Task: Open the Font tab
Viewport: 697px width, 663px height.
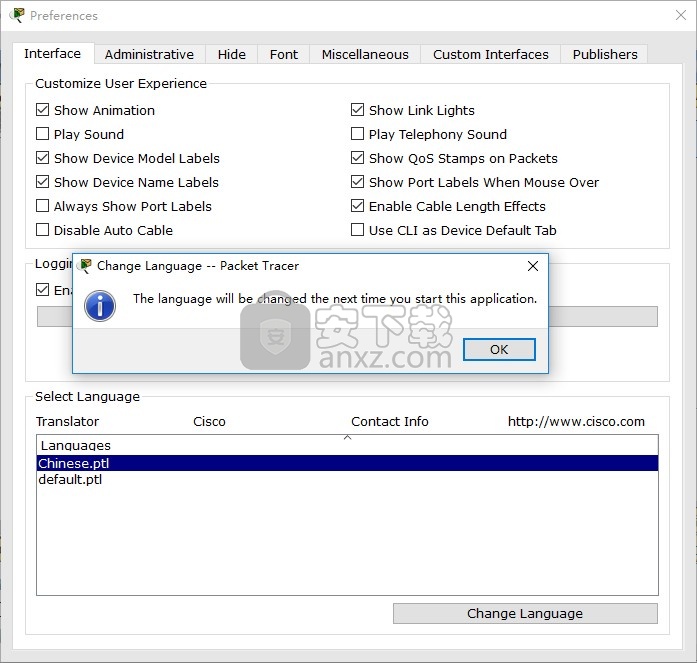Action: (284, 55)
